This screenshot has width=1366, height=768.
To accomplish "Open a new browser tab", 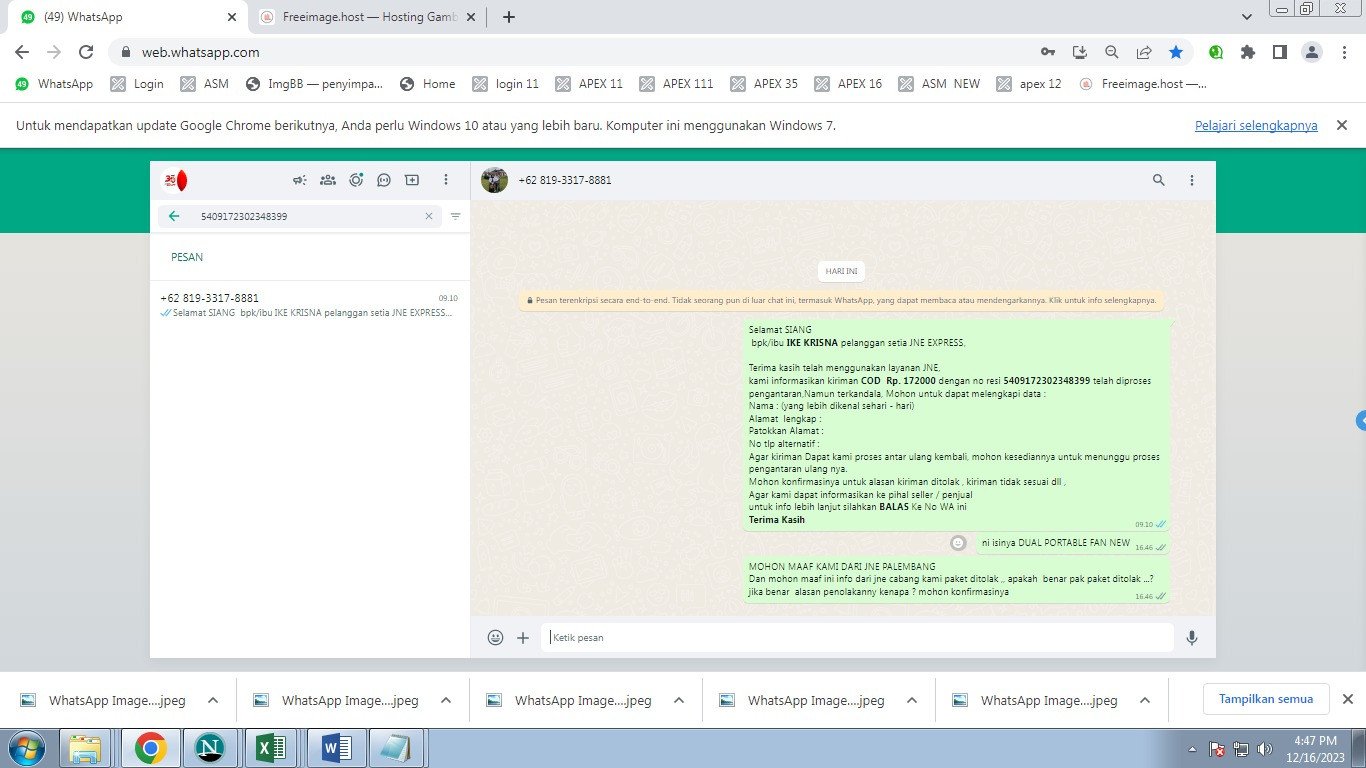I will (509, 17).
